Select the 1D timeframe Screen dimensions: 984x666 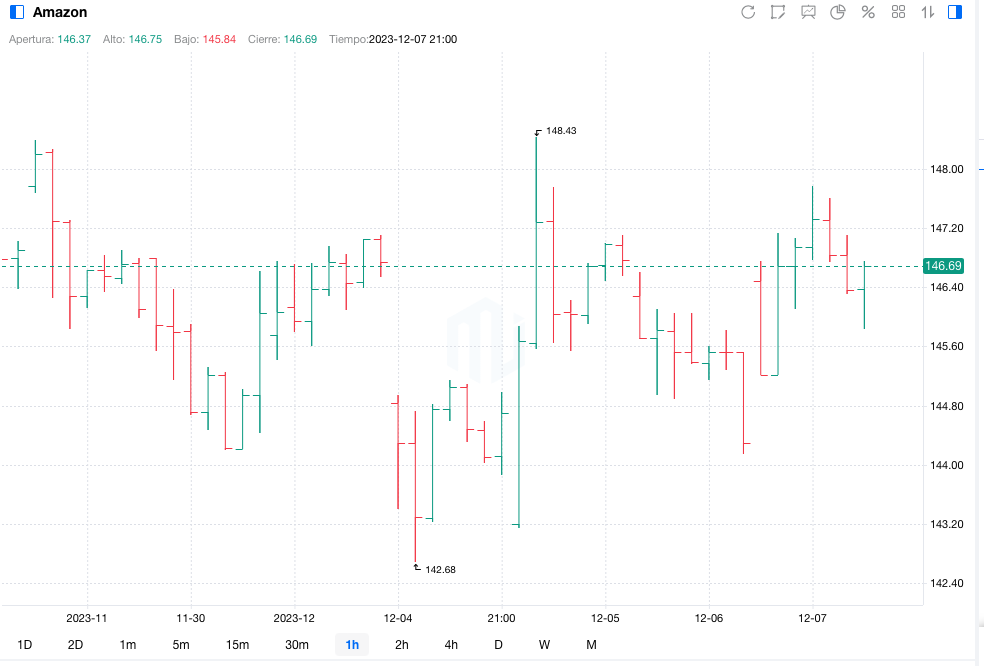(x=25, y=645)
